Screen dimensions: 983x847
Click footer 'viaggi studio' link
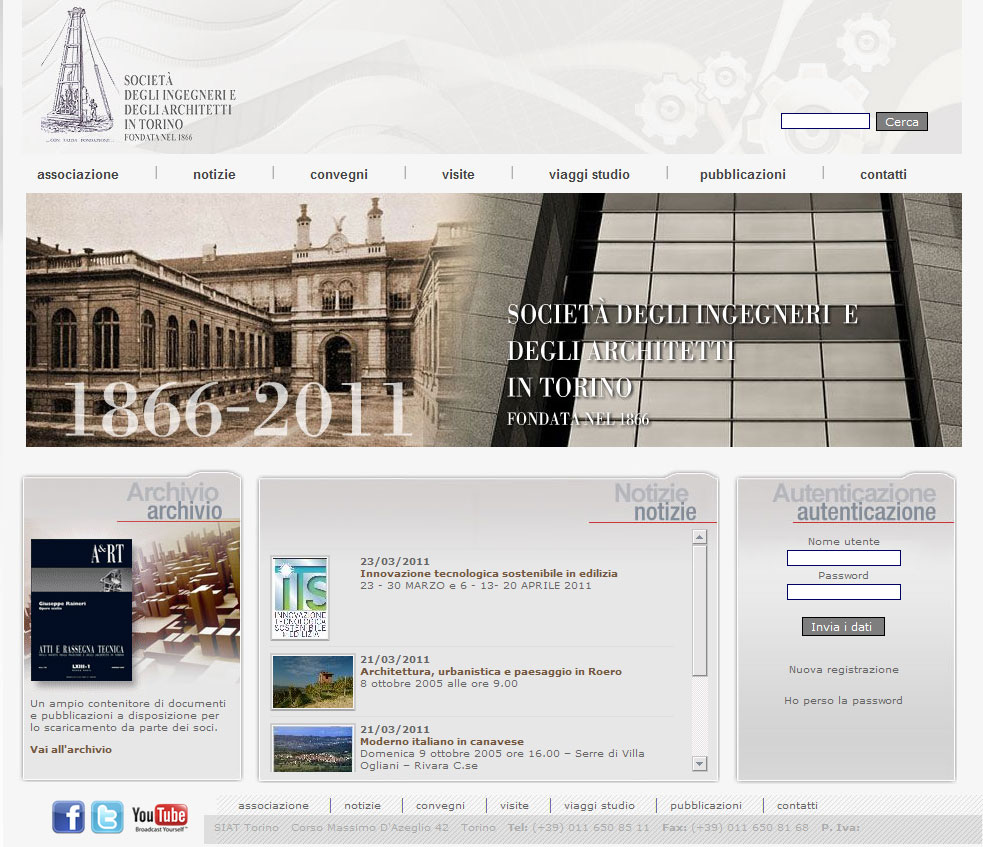(x=599, y=806)
